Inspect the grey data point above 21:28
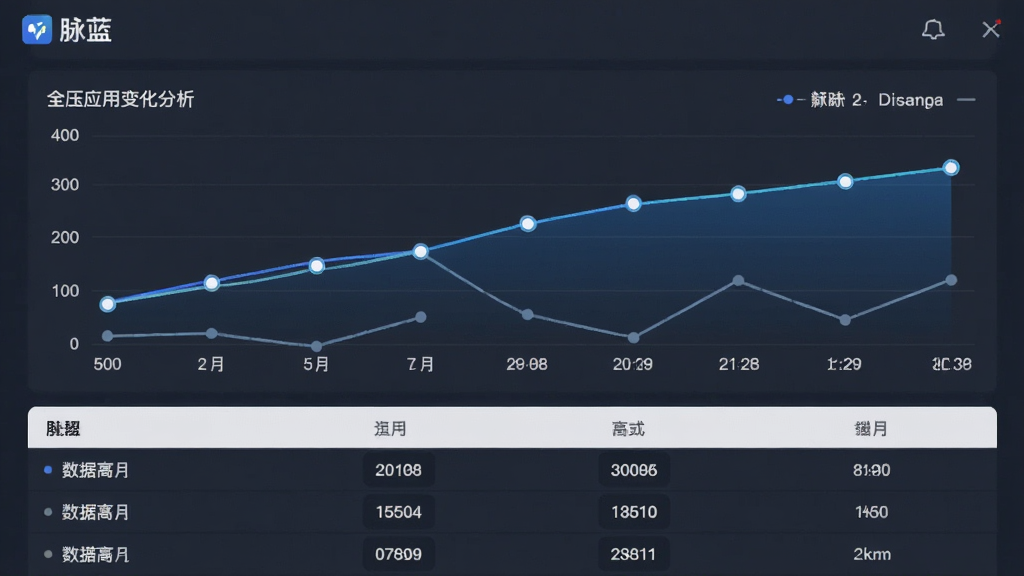Viewport: 1024px width, 576px height. point(738,280)
